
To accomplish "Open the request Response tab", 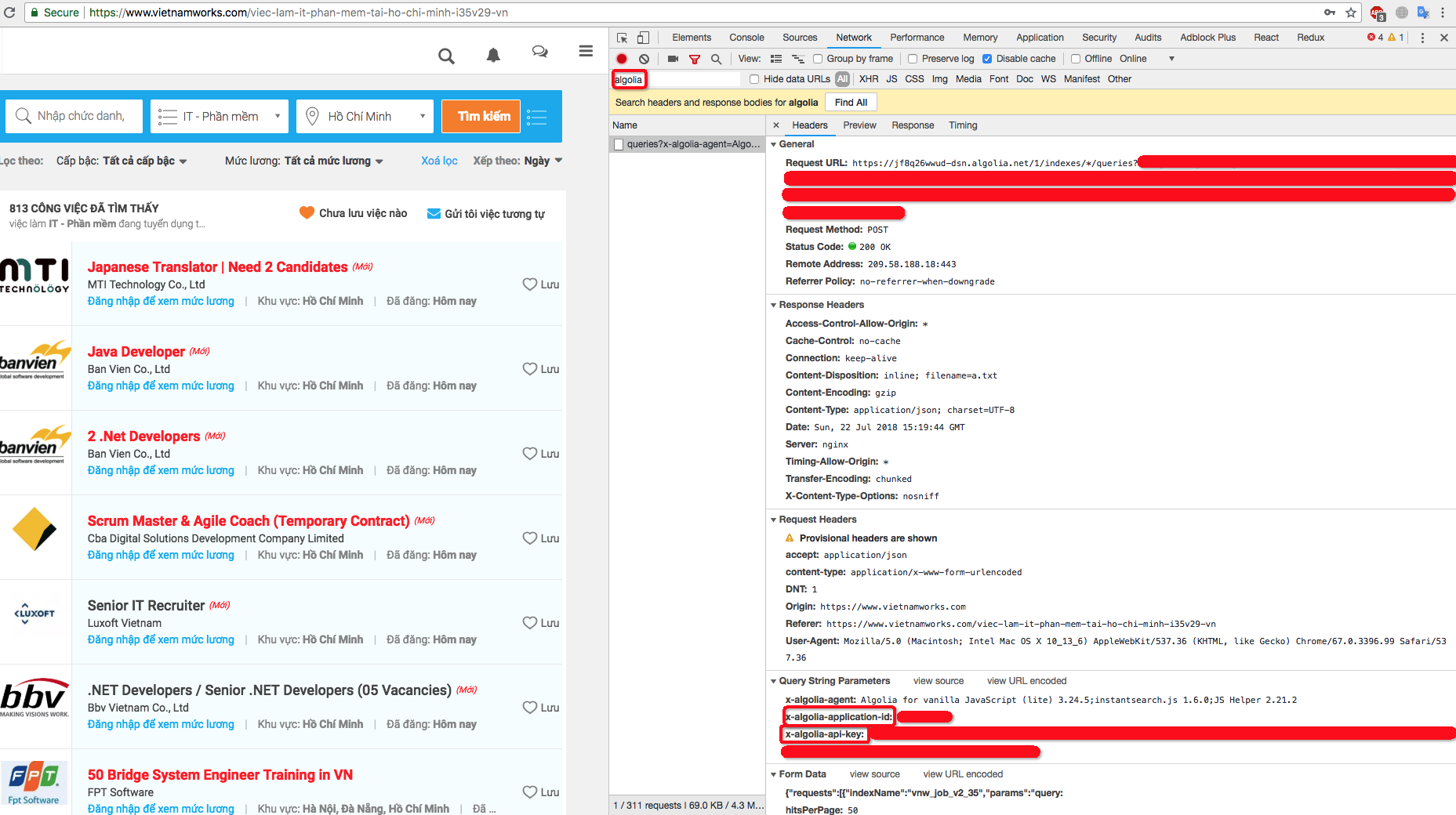I will (913, 125).
